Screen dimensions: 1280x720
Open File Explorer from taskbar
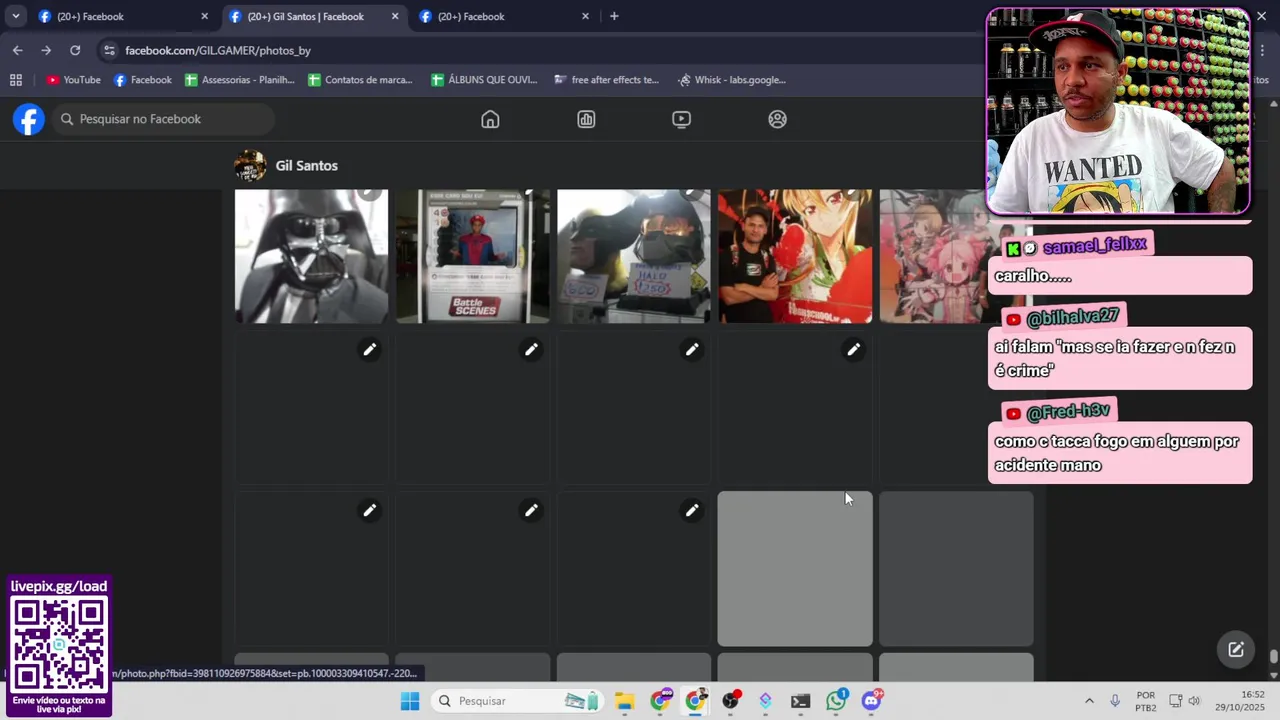(x=624, y=701)
